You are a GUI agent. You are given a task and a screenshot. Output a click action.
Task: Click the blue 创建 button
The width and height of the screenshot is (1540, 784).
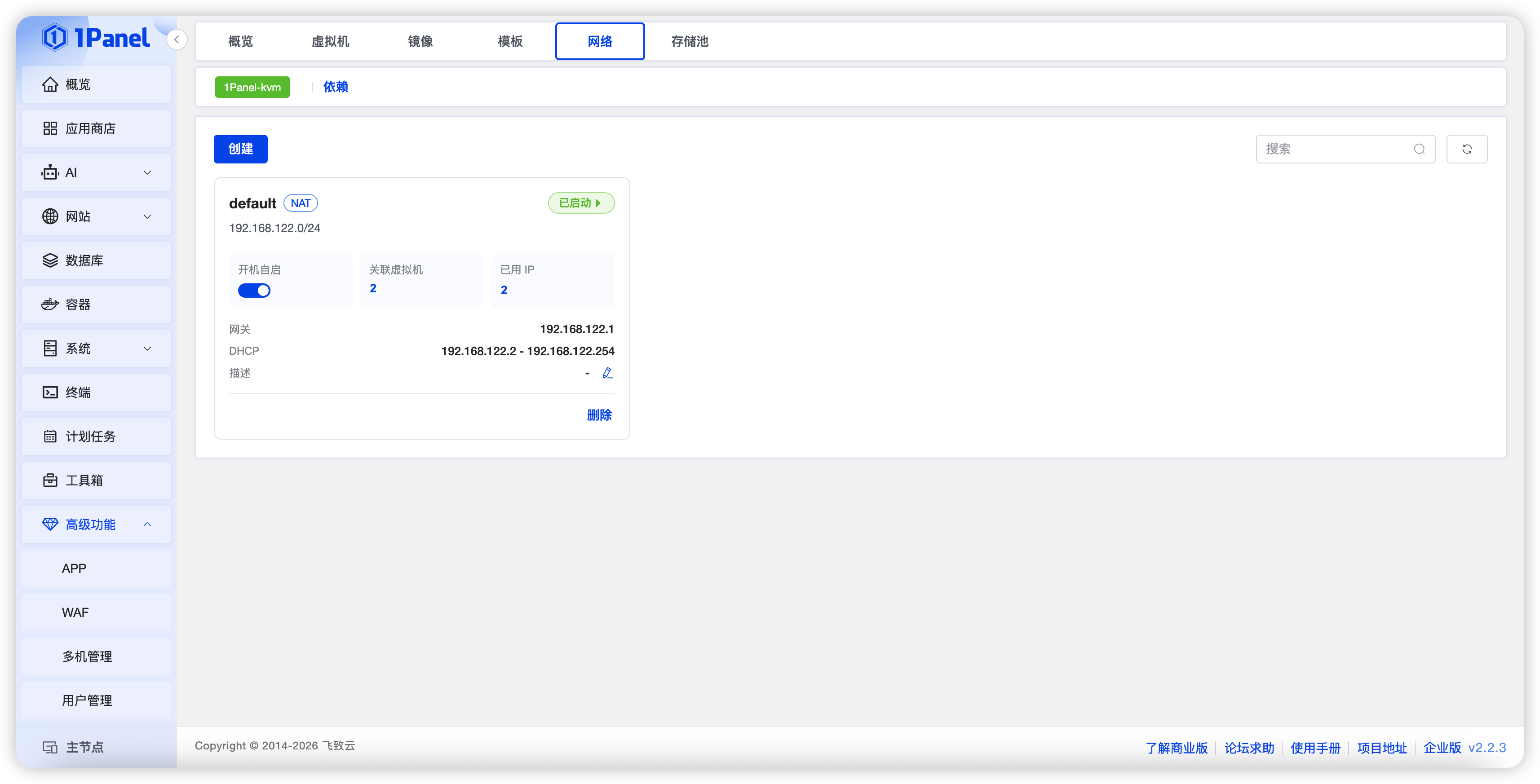point(240,149)
